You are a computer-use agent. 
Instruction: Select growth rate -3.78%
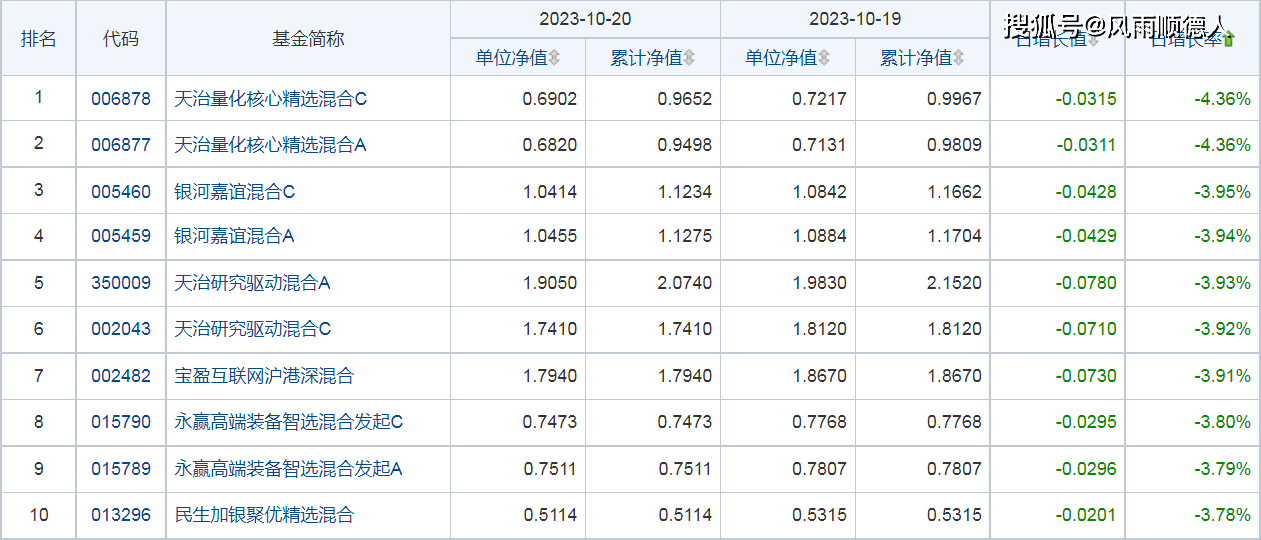click(1222, 515)
